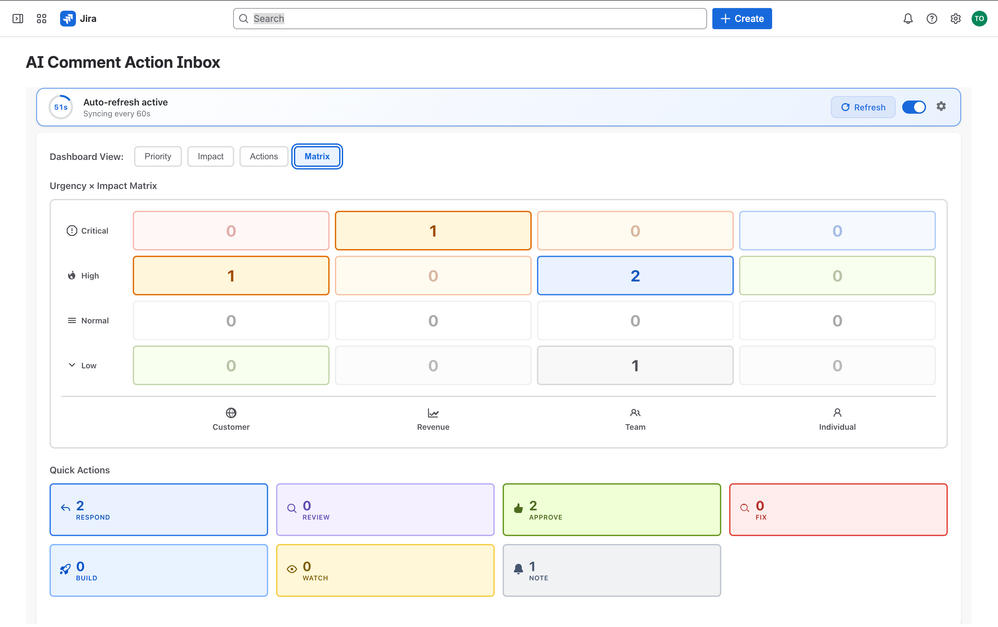
Task: Click the 'Urgency × Impact Matrix' label
Action: [103, 186]
